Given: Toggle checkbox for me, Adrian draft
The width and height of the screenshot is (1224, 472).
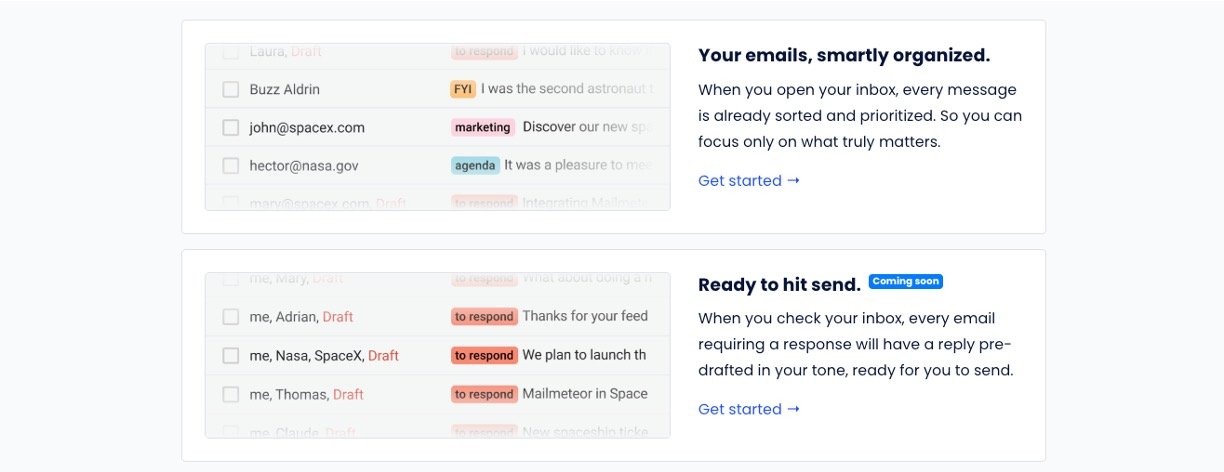Looking at the screenshot, I should (231, 317).
